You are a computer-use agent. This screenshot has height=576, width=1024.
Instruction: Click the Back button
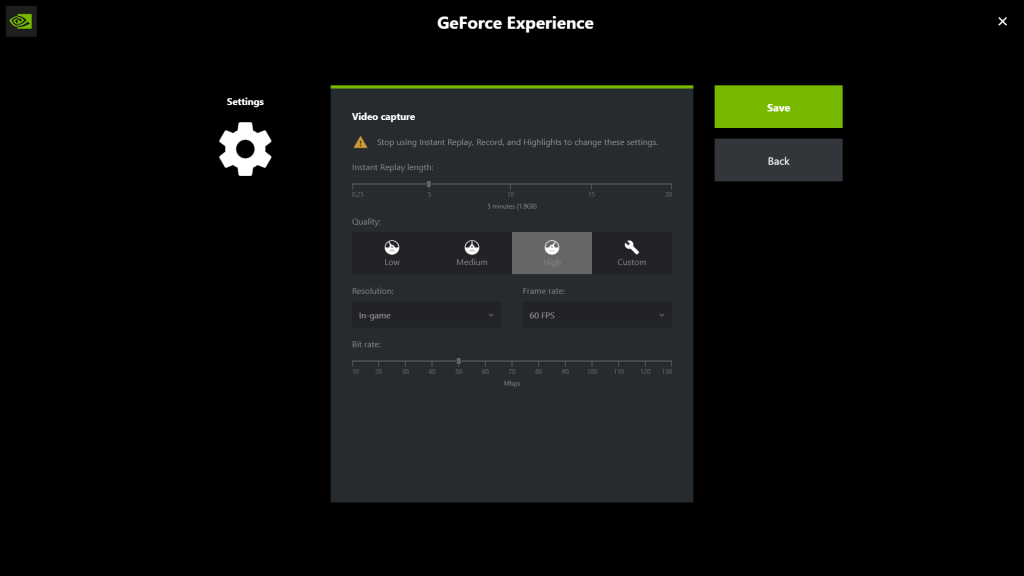(778, 160)
